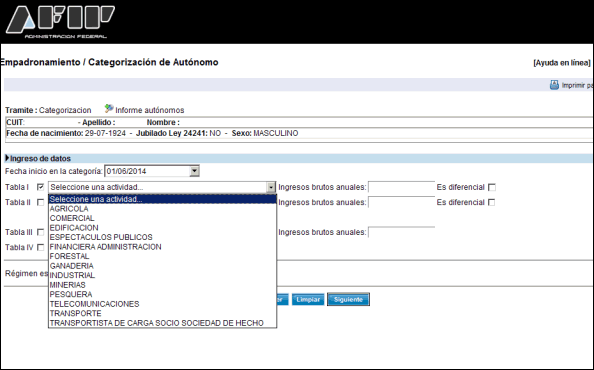The height and width of the screenshot is (370, 594).
Task: Check the Tabla IV checkbox
Action: pos(41,247)
